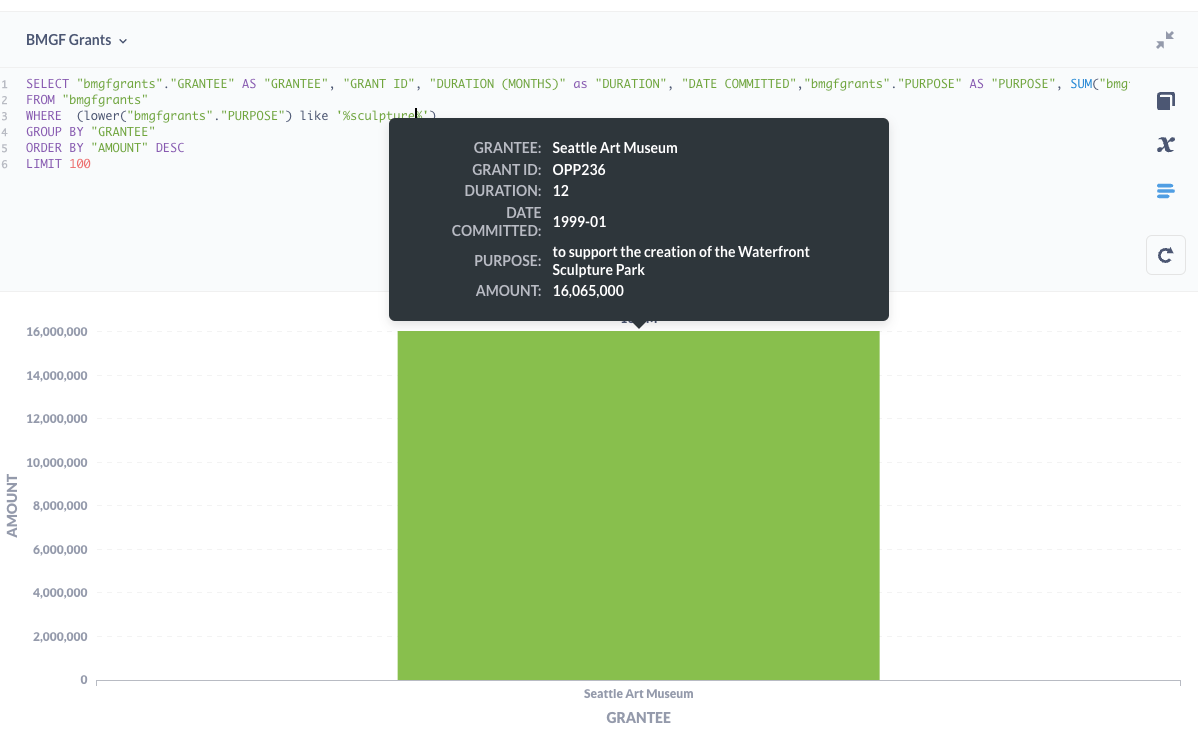Collapse the SQL editor with the arrows icon
Image resolution: width=1198 pixels, height=730 pixels.
coord(1165,40)
